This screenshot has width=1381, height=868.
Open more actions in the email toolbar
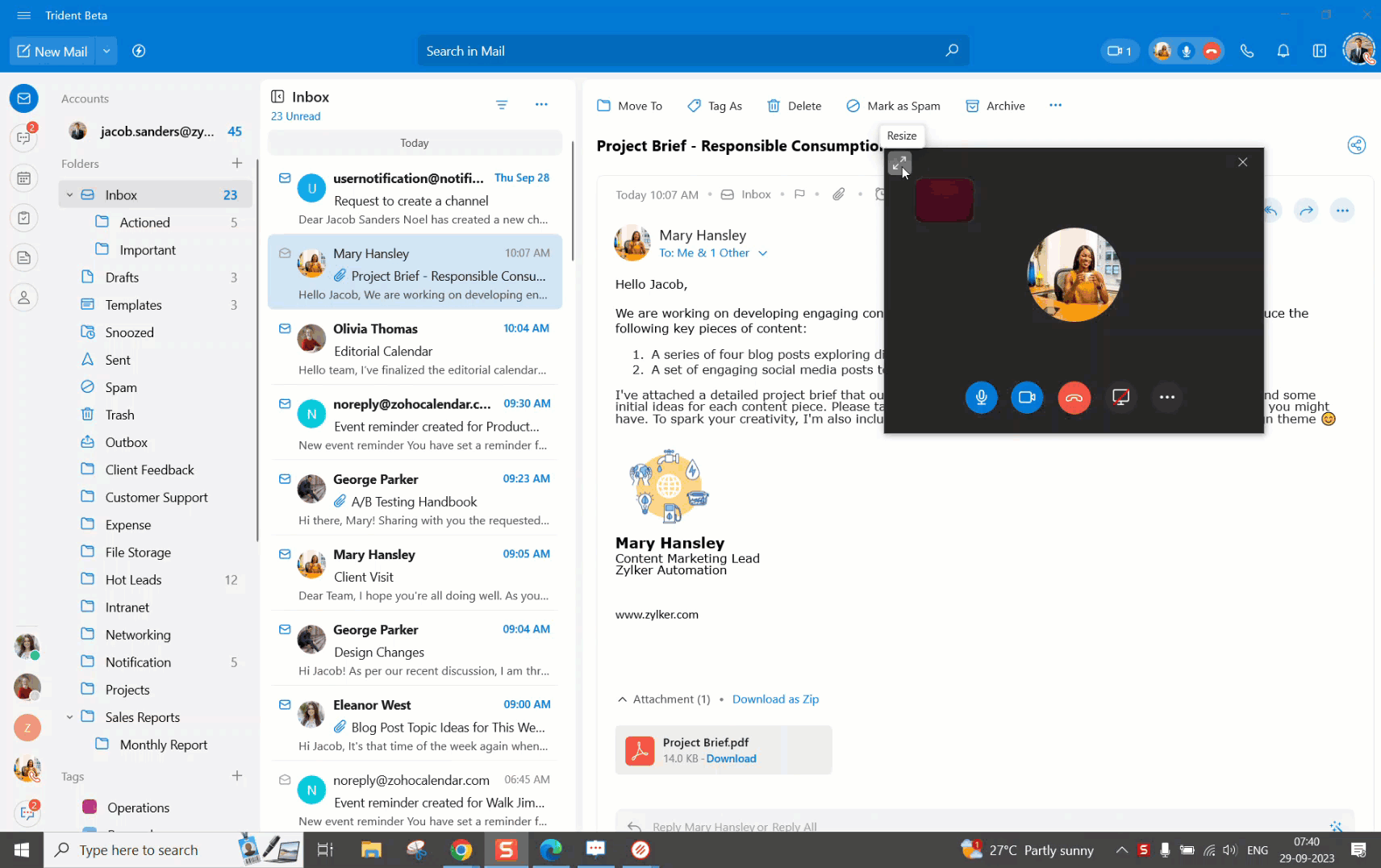pyautogui.click(x=1055, y=105)
